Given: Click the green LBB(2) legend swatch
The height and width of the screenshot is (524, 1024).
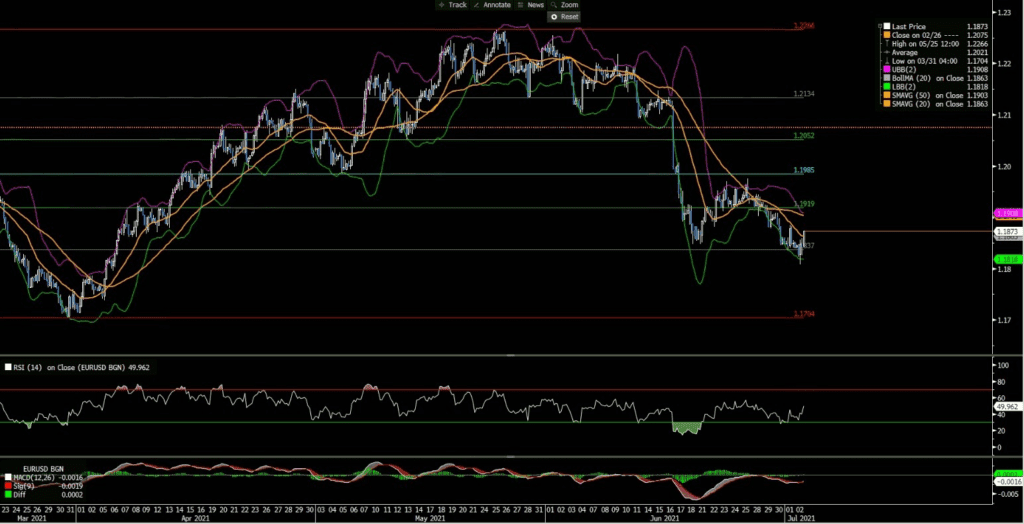Looking at the screenshot, I should (x=887, y=86).
